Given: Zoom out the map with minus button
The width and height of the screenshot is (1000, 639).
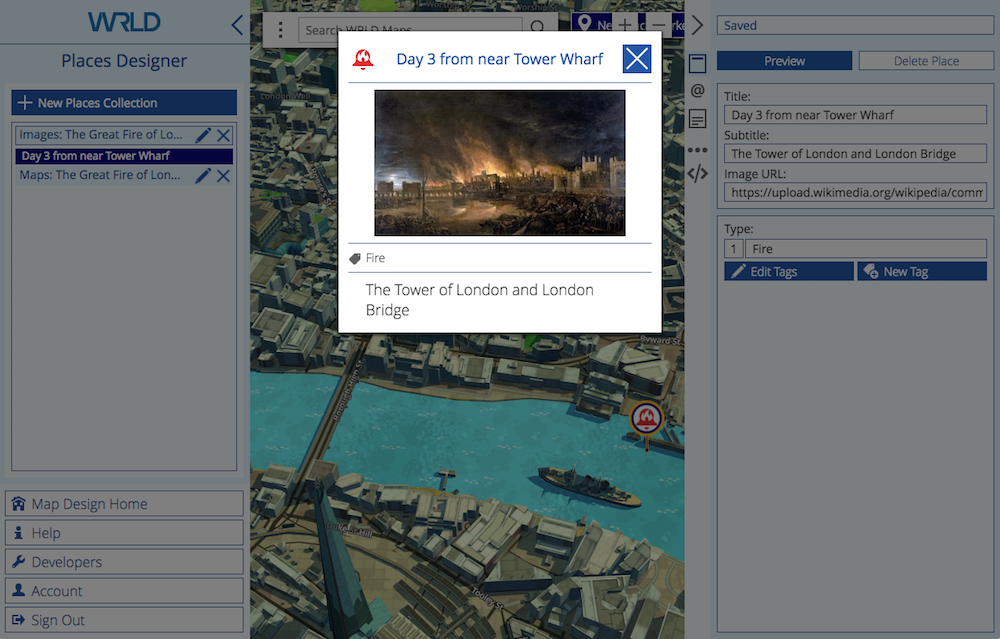Looking at the screenshot, I should [x=658, y=25].
